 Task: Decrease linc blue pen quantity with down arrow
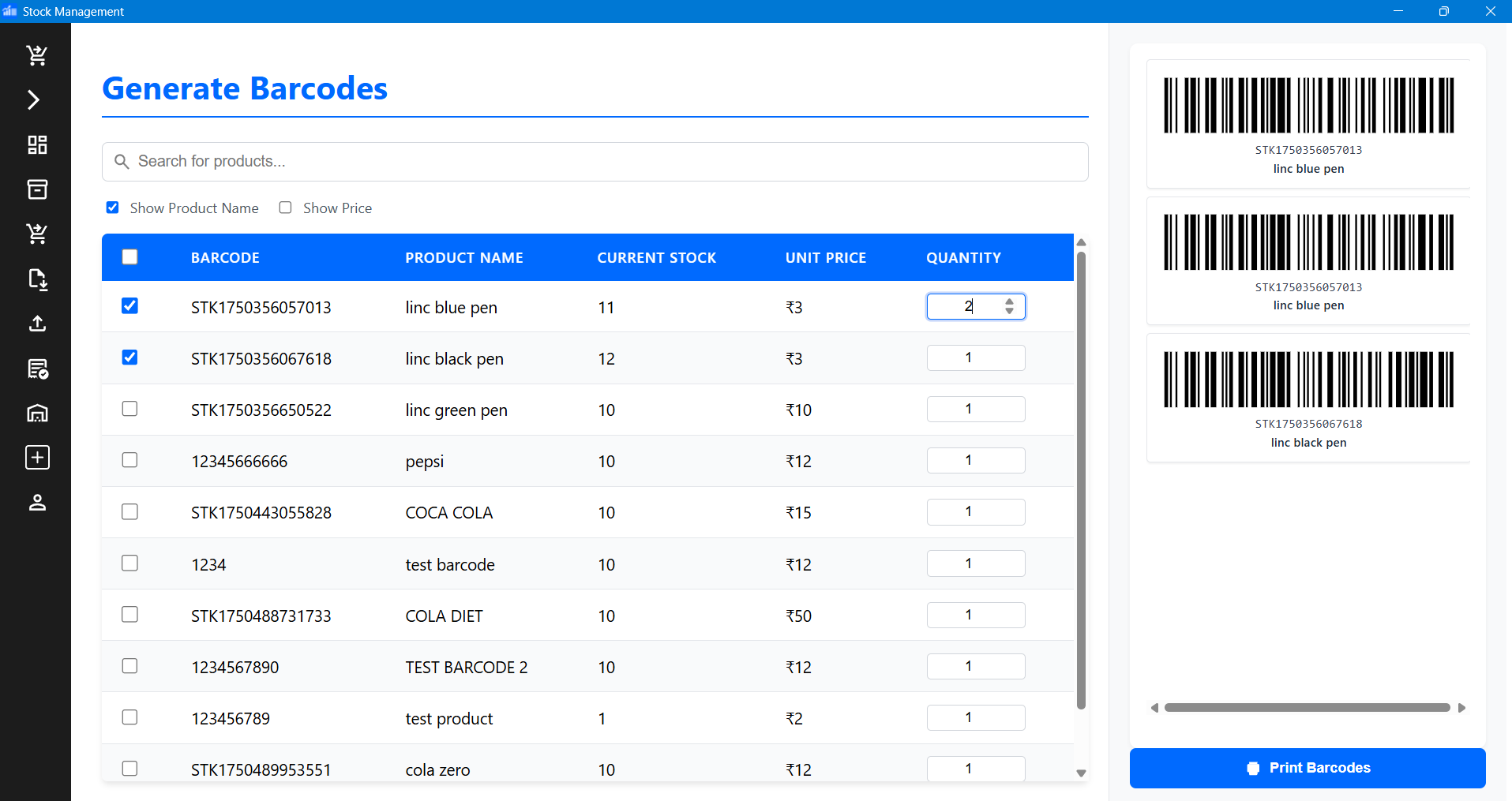pos(1009,312)
